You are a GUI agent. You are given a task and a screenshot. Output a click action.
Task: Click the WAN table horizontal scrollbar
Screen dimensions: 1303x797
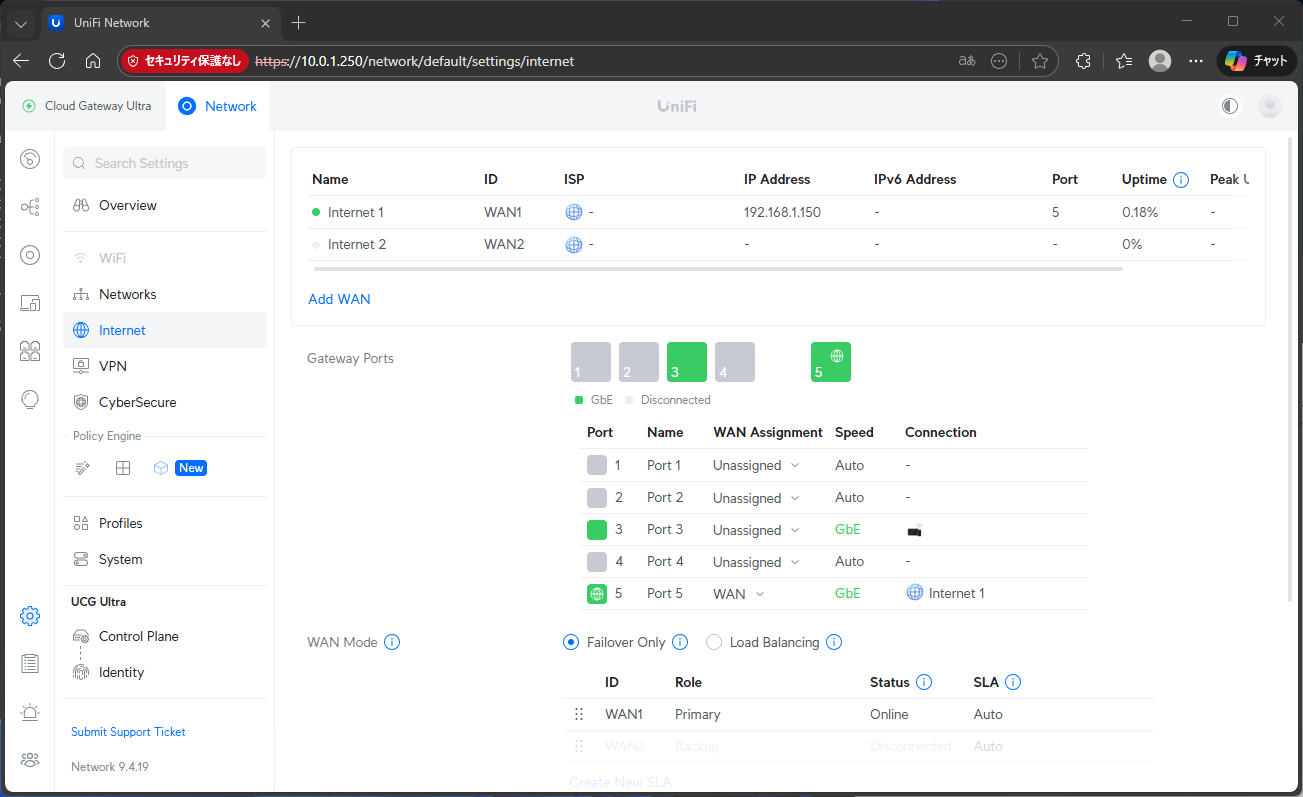tap(717, 269)
